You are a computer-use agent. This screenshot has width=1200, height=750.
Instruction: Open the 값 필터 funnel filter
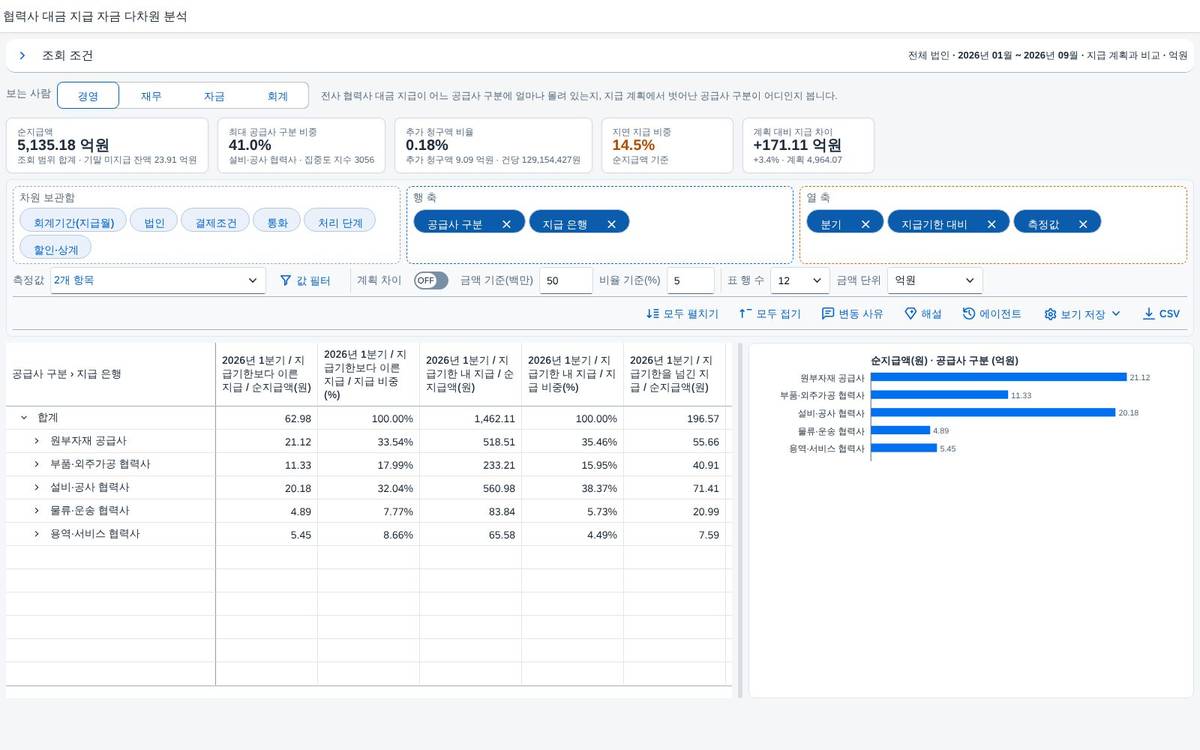305,281
